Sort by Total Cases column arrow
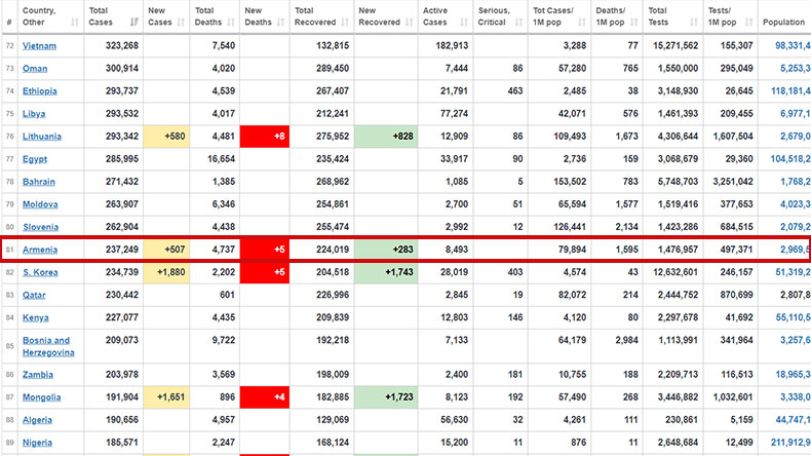811x456 pixels. pos(134,22)
